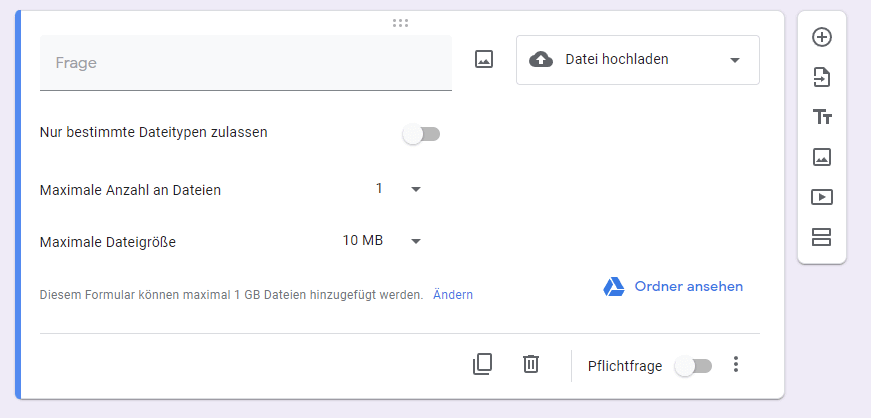
Task: Click the add question plus icon
Action: click(x=822, y=37)
